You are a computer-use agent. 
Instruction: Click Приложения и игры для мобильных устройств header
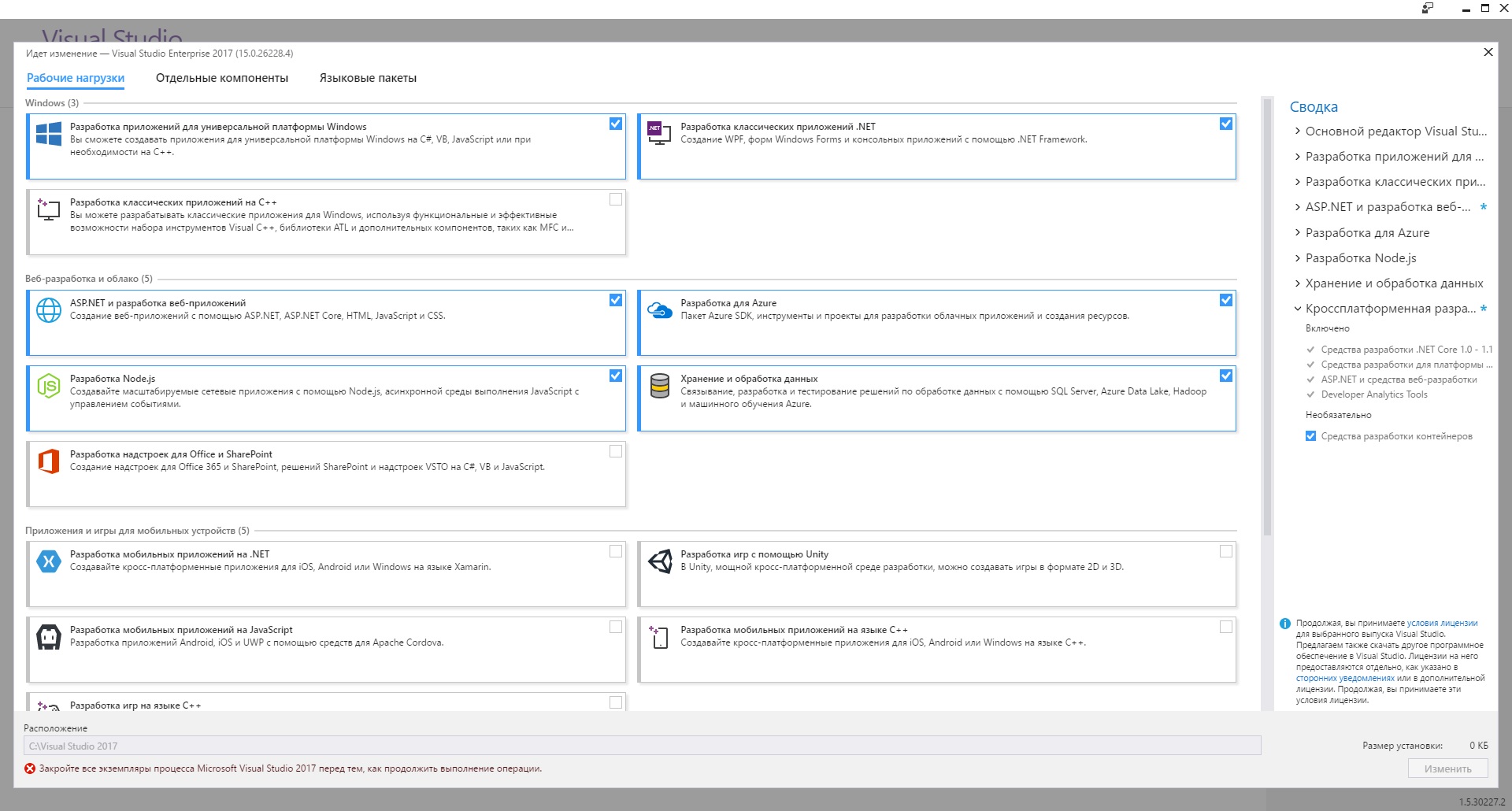[x=137, y=531]
